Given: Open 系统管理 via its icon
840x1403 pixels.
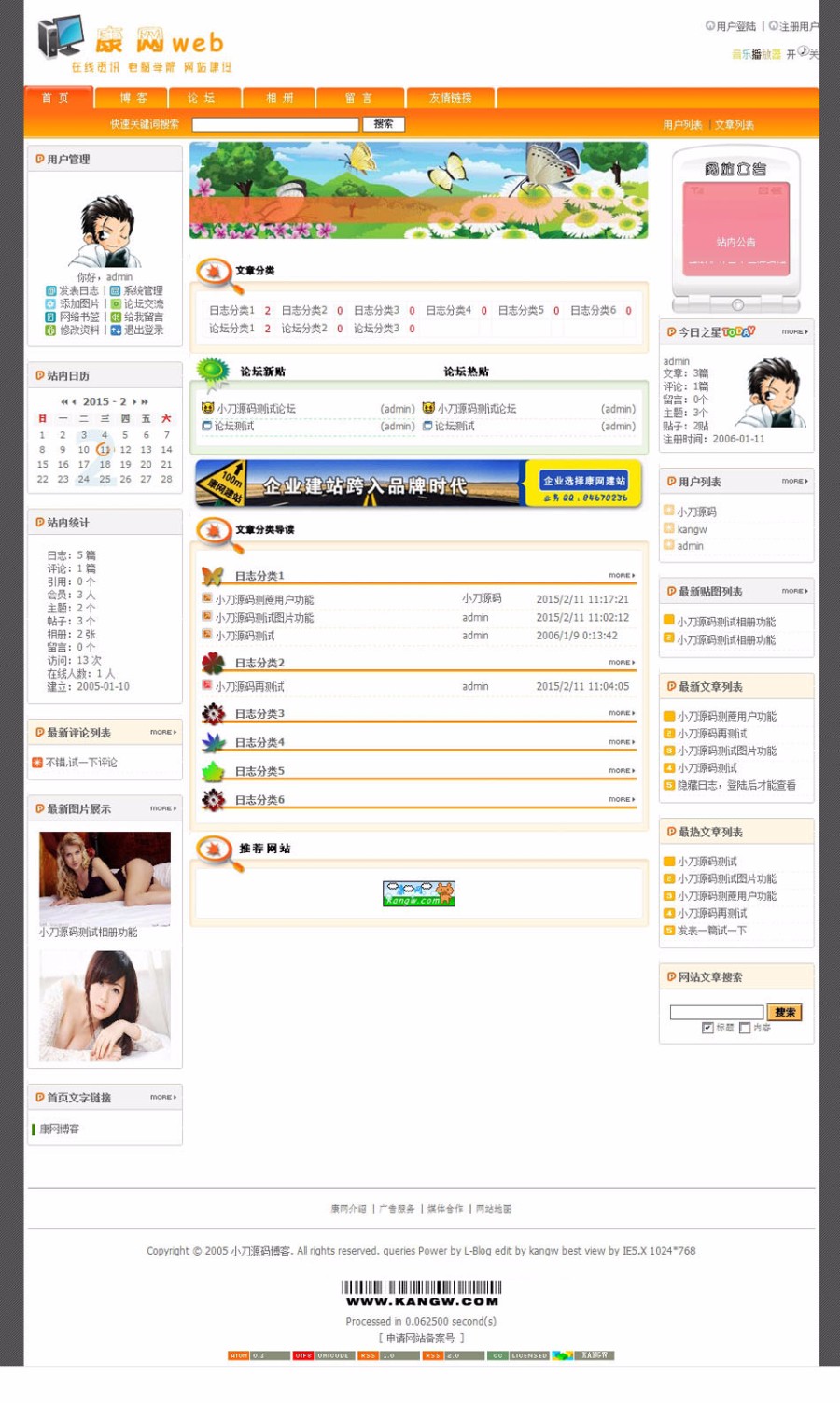Looking at the screenshot, I should coord(114,290).
